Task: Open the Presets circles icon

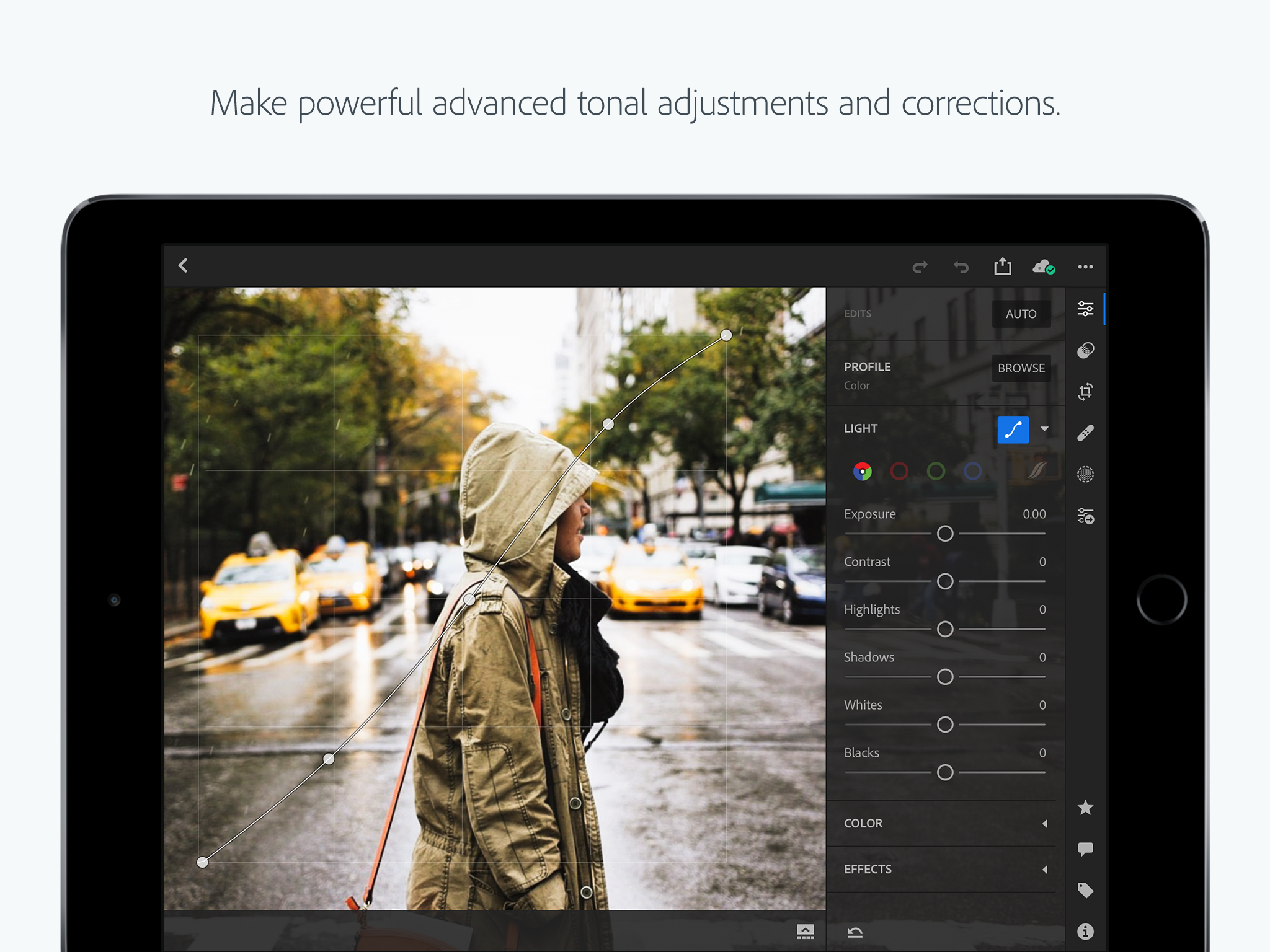Action: pos(1085,350)
